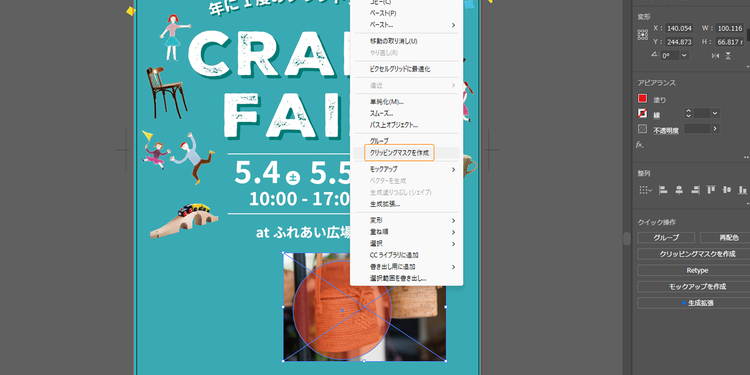The height and width of the screenshot is (375, 750).
Task: Choose クリッピングマスクを作成 in context menu
Action: [407, 153]
